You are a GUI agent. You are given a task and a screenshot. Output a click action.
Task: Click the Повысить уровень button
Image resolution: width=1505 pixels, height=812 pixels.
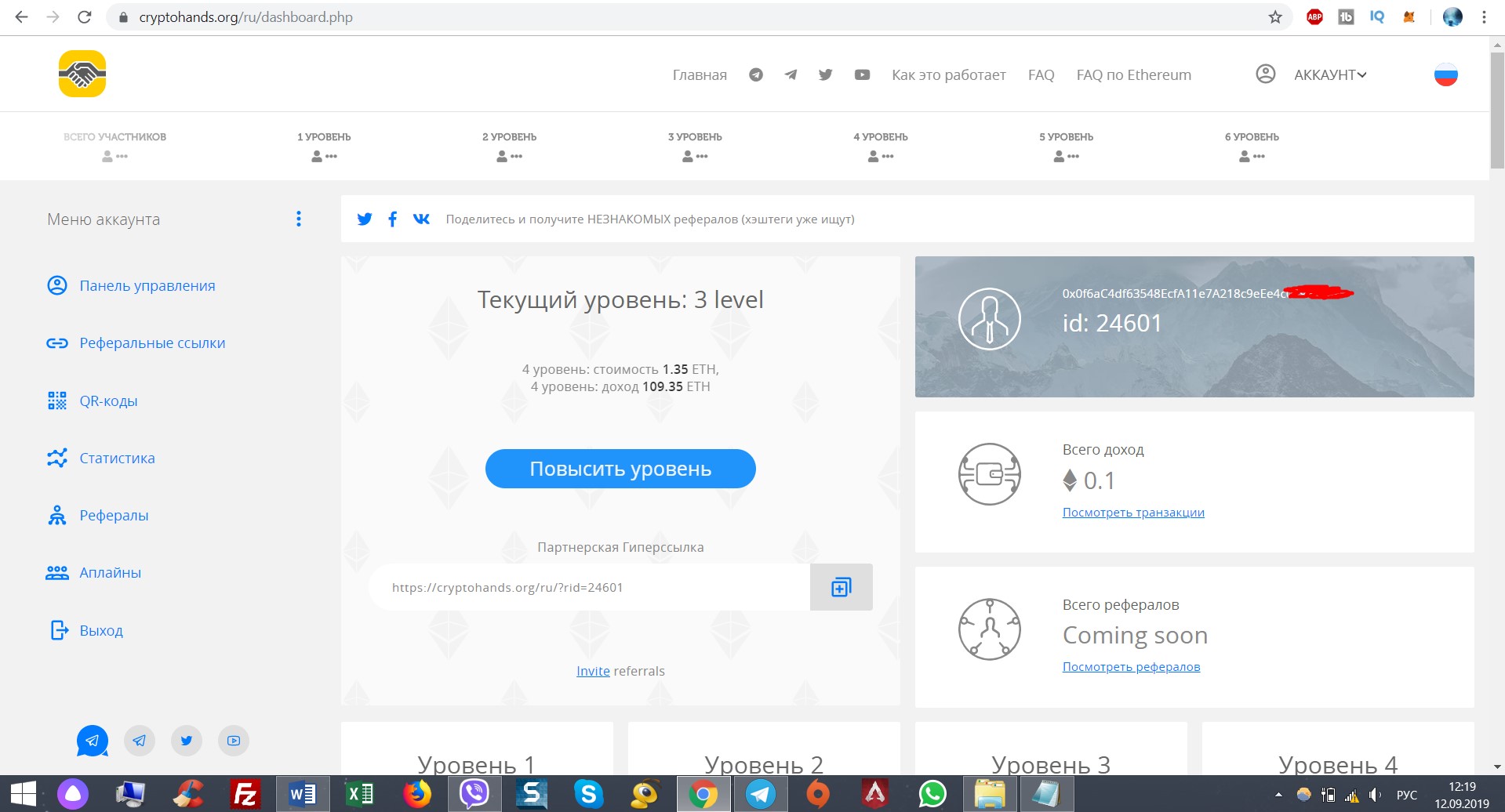(620, 469)
